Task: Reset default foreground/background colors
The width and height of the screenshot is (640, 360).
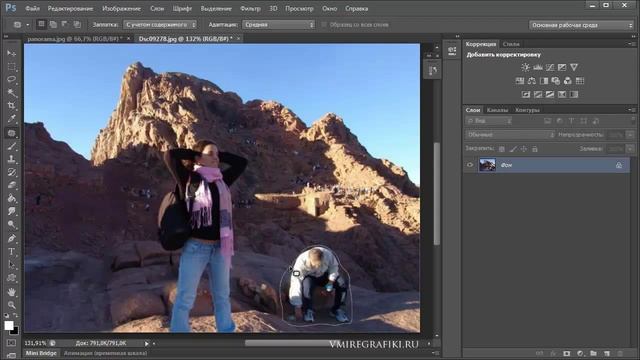Action: pos(7,316)
